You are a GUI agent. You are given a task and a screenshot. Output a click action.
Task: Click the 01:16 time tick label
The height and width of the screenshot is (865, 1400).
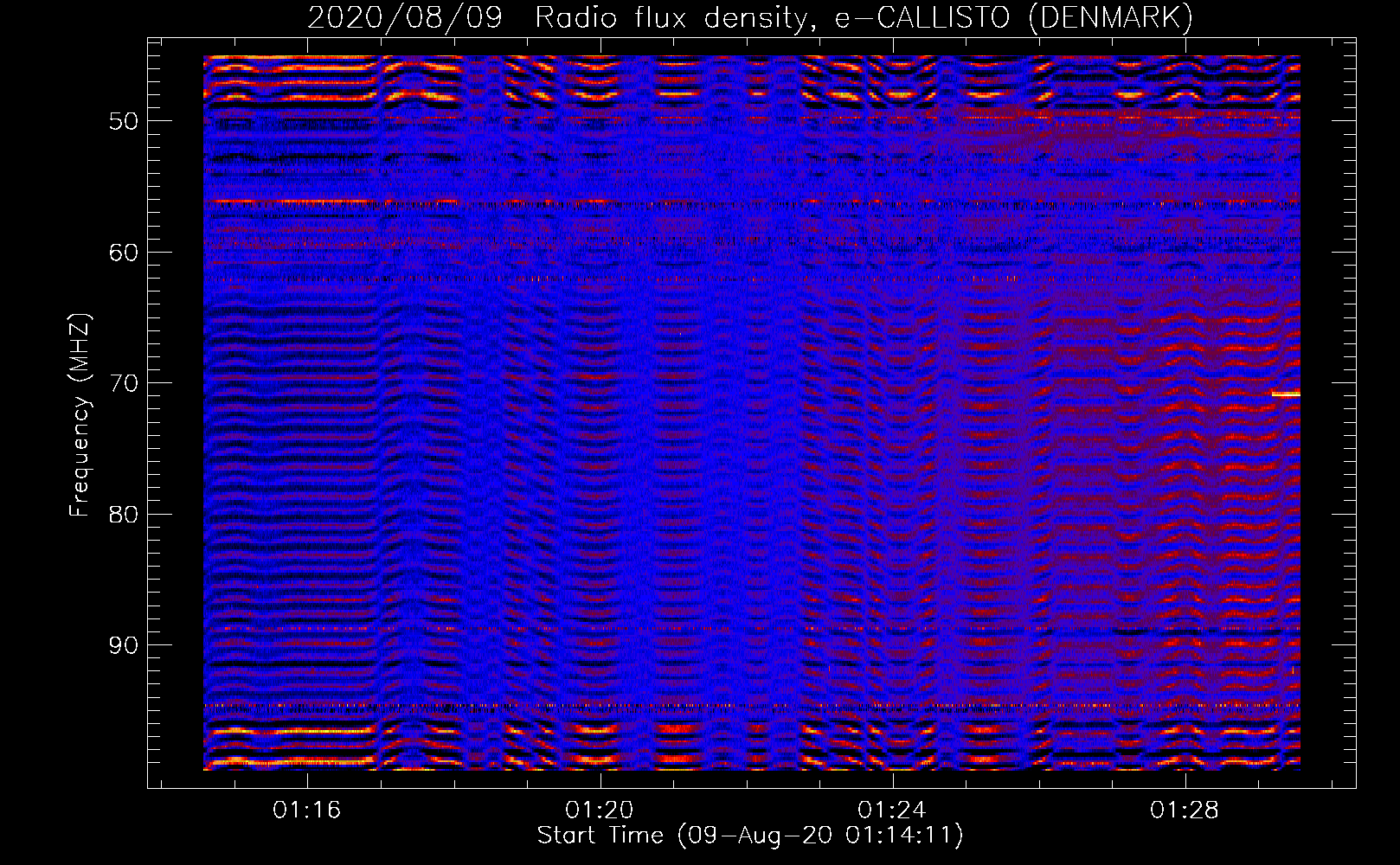(307, 811)
